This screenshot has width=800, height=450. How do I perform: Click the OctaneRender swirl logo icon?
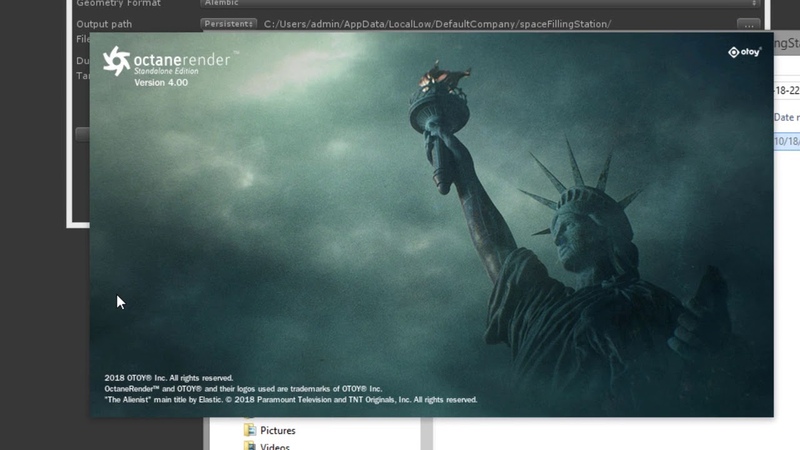[x=116, y=61]
